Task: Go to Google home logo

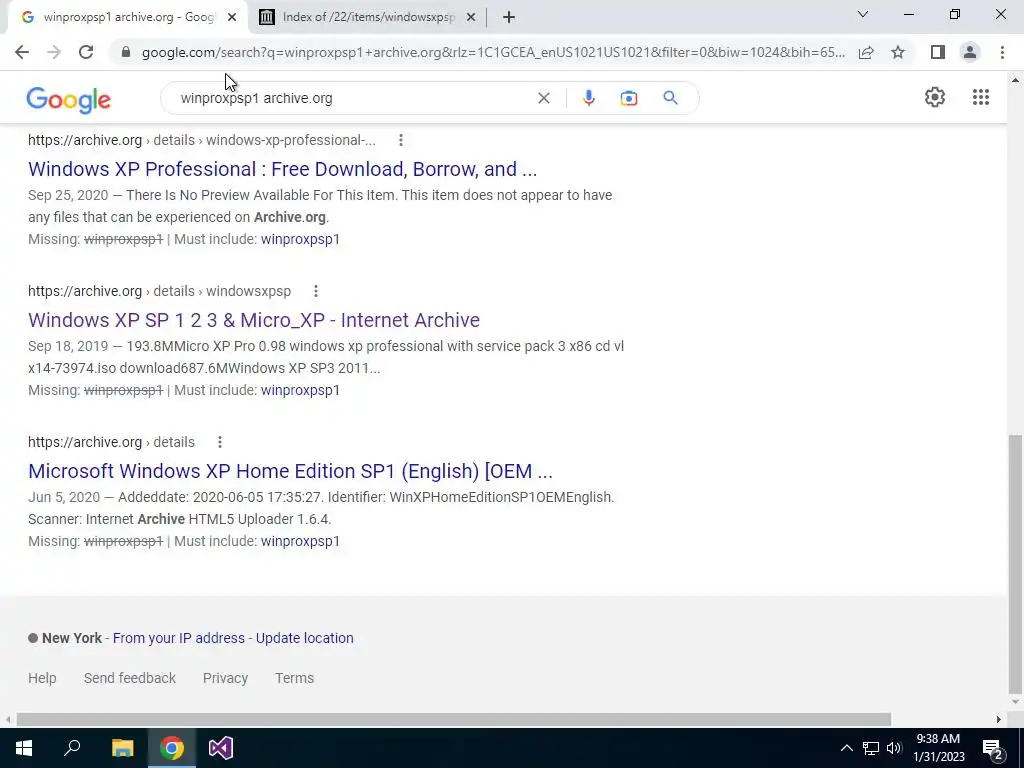Action: coord(69,100)
